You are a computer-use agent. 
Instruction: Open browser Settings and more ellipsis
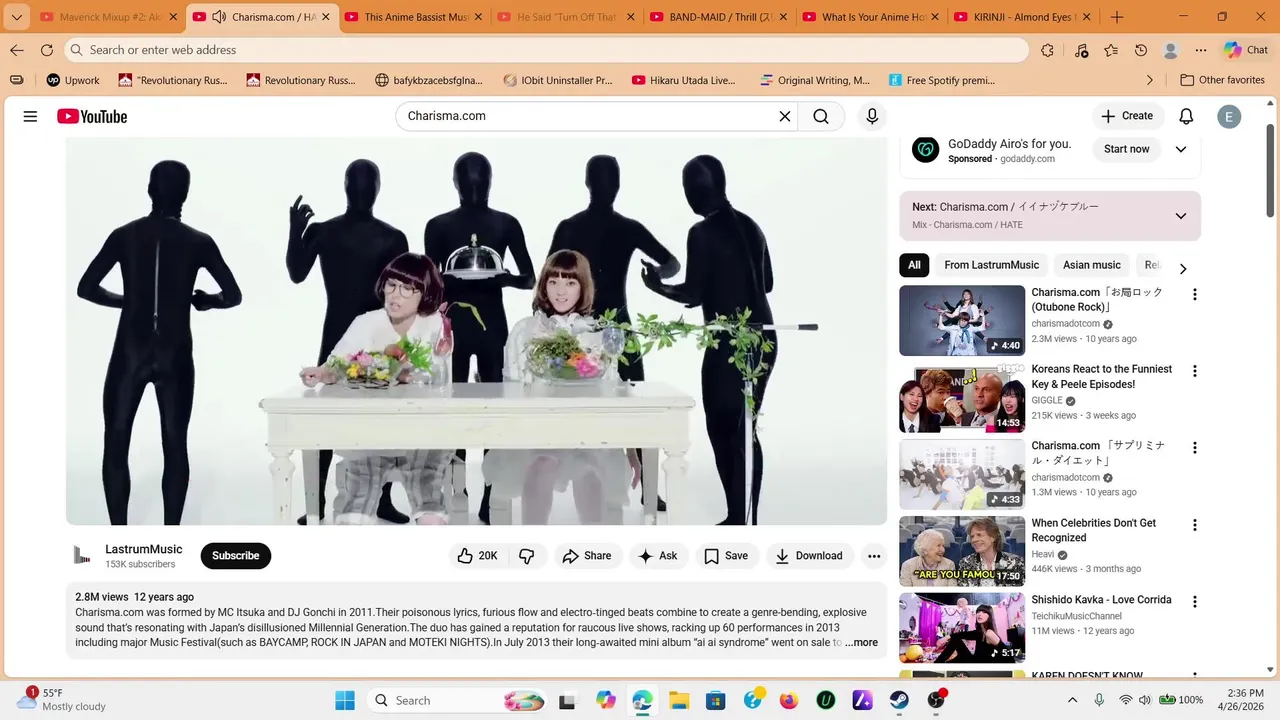point(1201,50)
